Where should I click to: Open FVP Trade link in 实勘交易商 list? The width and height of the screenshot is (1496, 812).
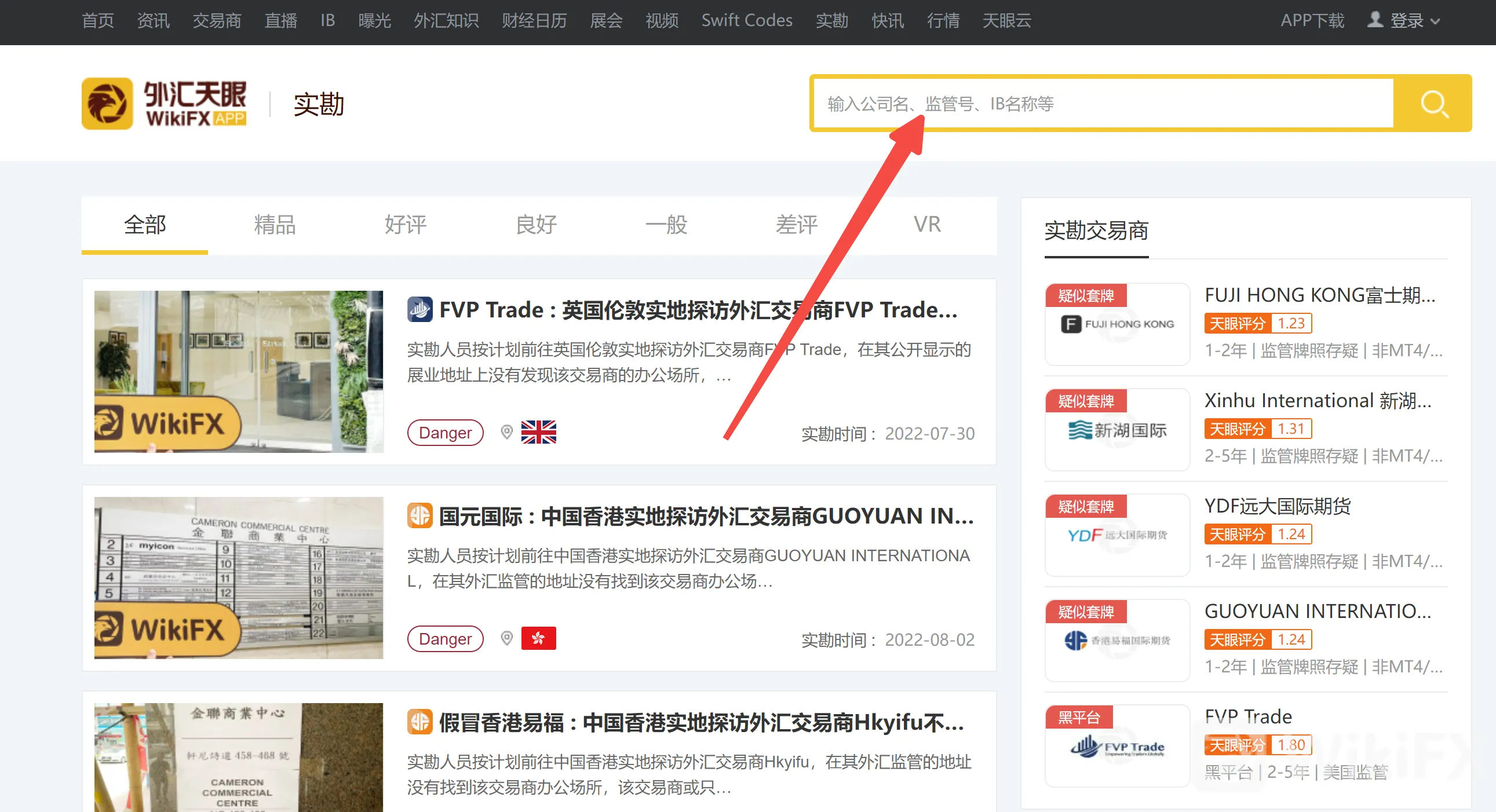pyautogui.click(x=1248, y=716)
